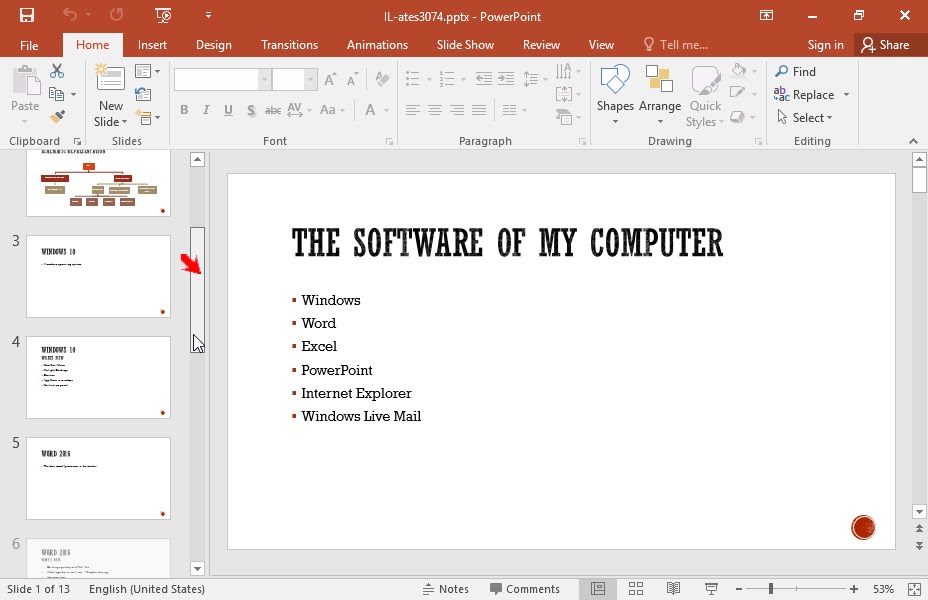Open the View tab
Screen dimensions: 928x600
coord(601,45)
